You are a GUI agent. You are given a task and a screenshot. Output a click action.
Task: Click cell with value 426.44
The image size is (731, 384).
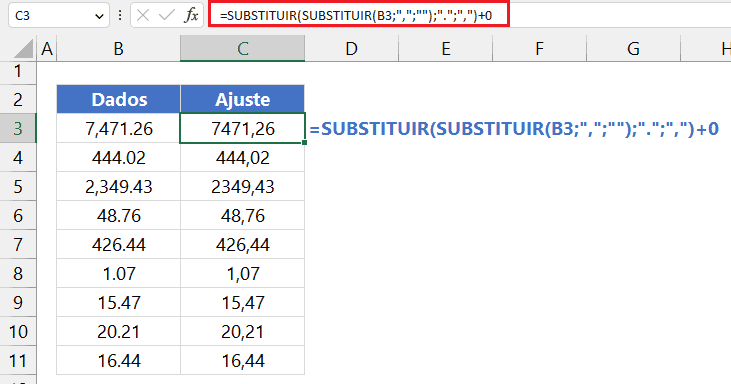118,244
